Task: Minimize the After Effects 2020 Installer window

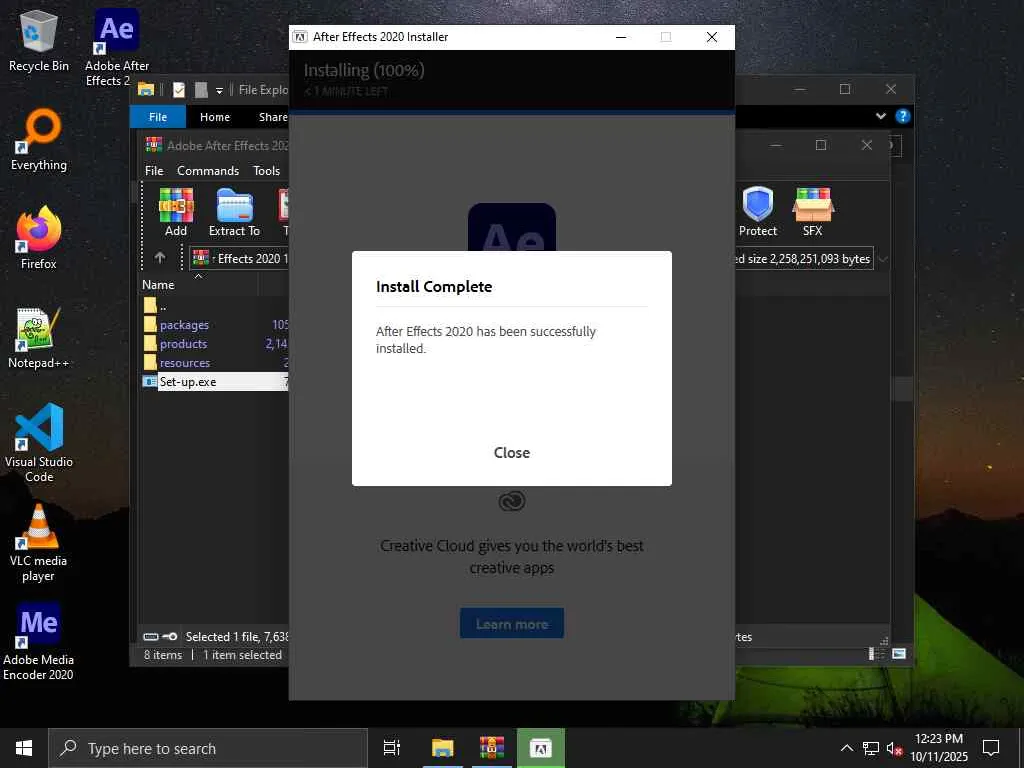Action: coord(621,37)
